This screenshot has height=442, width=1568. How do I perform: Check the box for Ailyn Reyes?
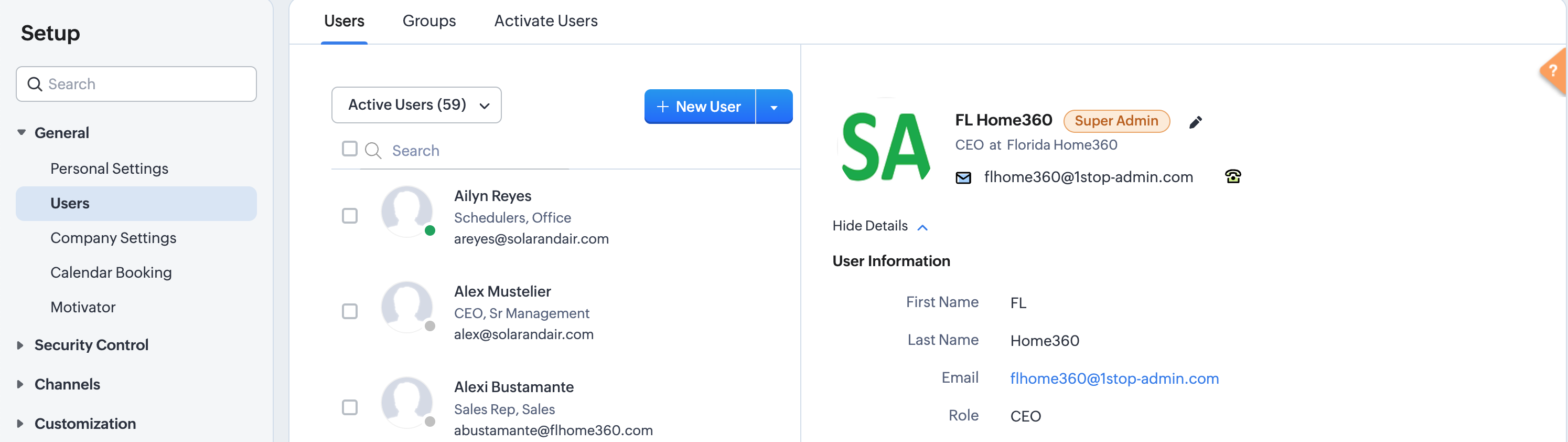click(350, 216)
